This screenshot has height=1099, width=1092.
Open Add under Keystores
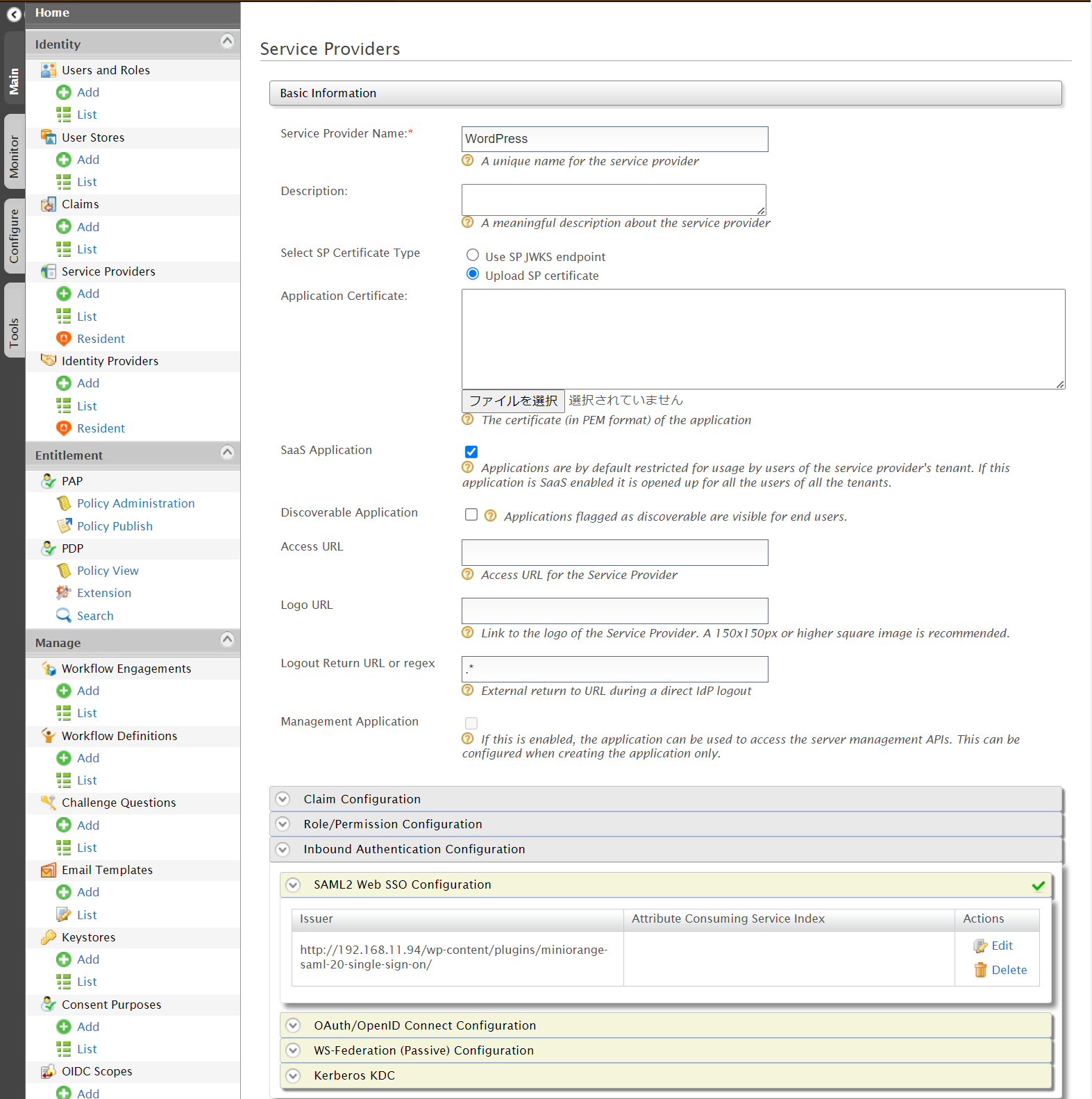click(88, 959)
